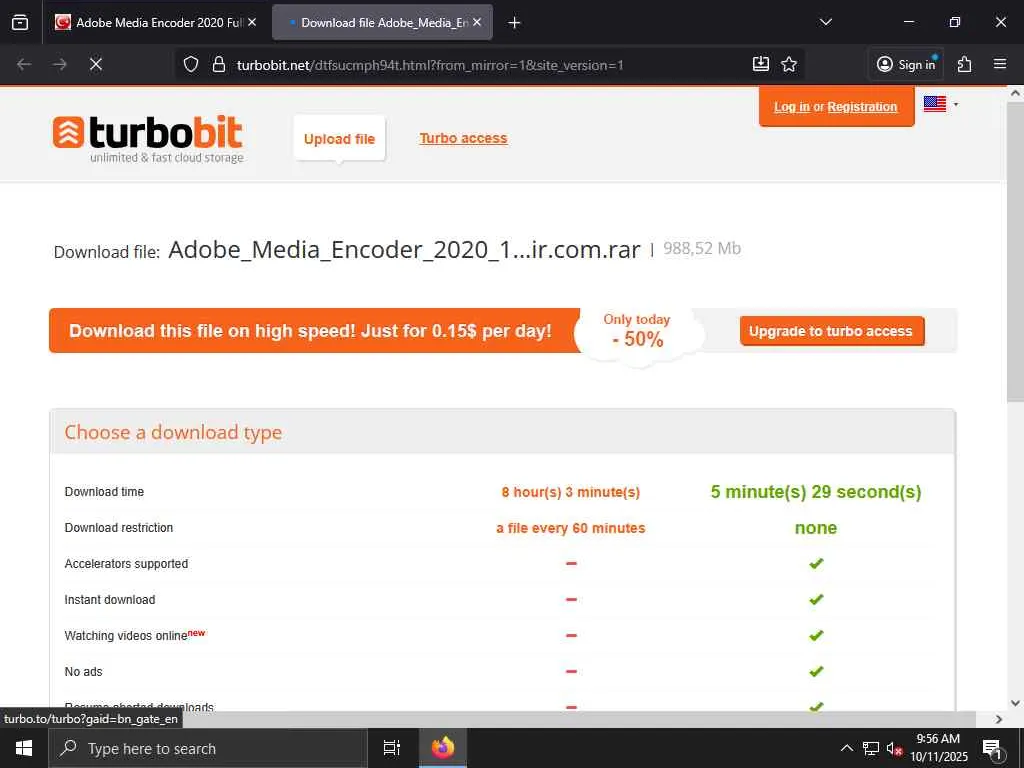Screen dimensions: 1024x768
Task: Bookmark this page with the star
Action: (789, 64)
